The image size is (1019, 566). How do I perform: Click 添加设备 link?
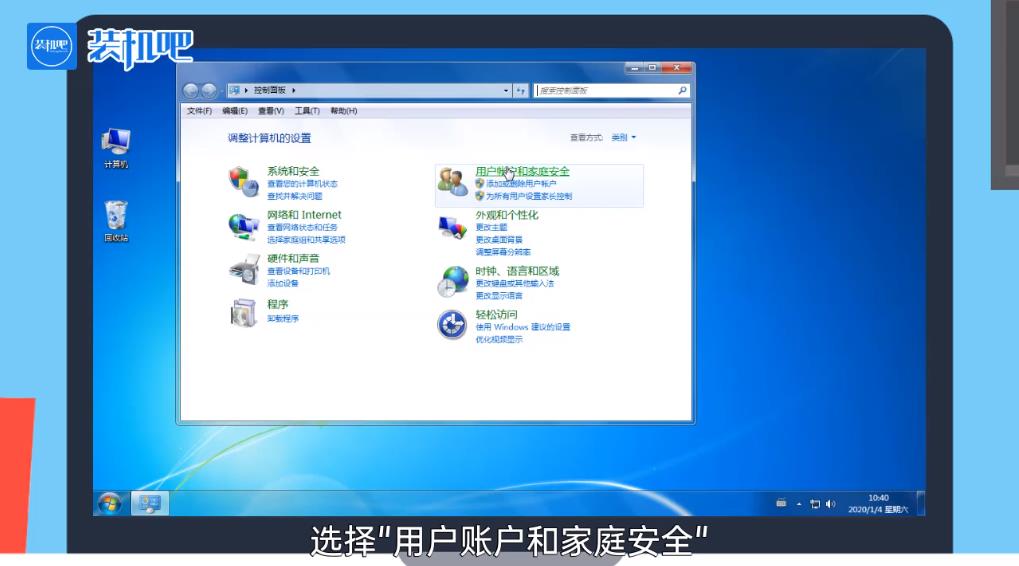pos(283,283)
